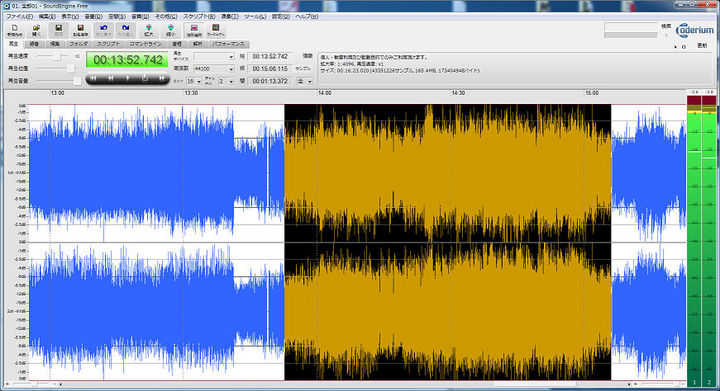
Task: Click the Zoom out (縮小) icon
Action: click(x=170, y=30)
